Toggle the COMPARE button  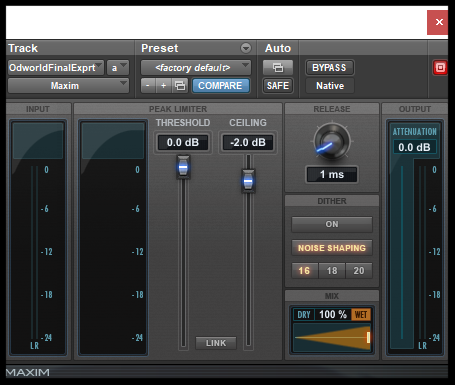(x=220, y=86)
